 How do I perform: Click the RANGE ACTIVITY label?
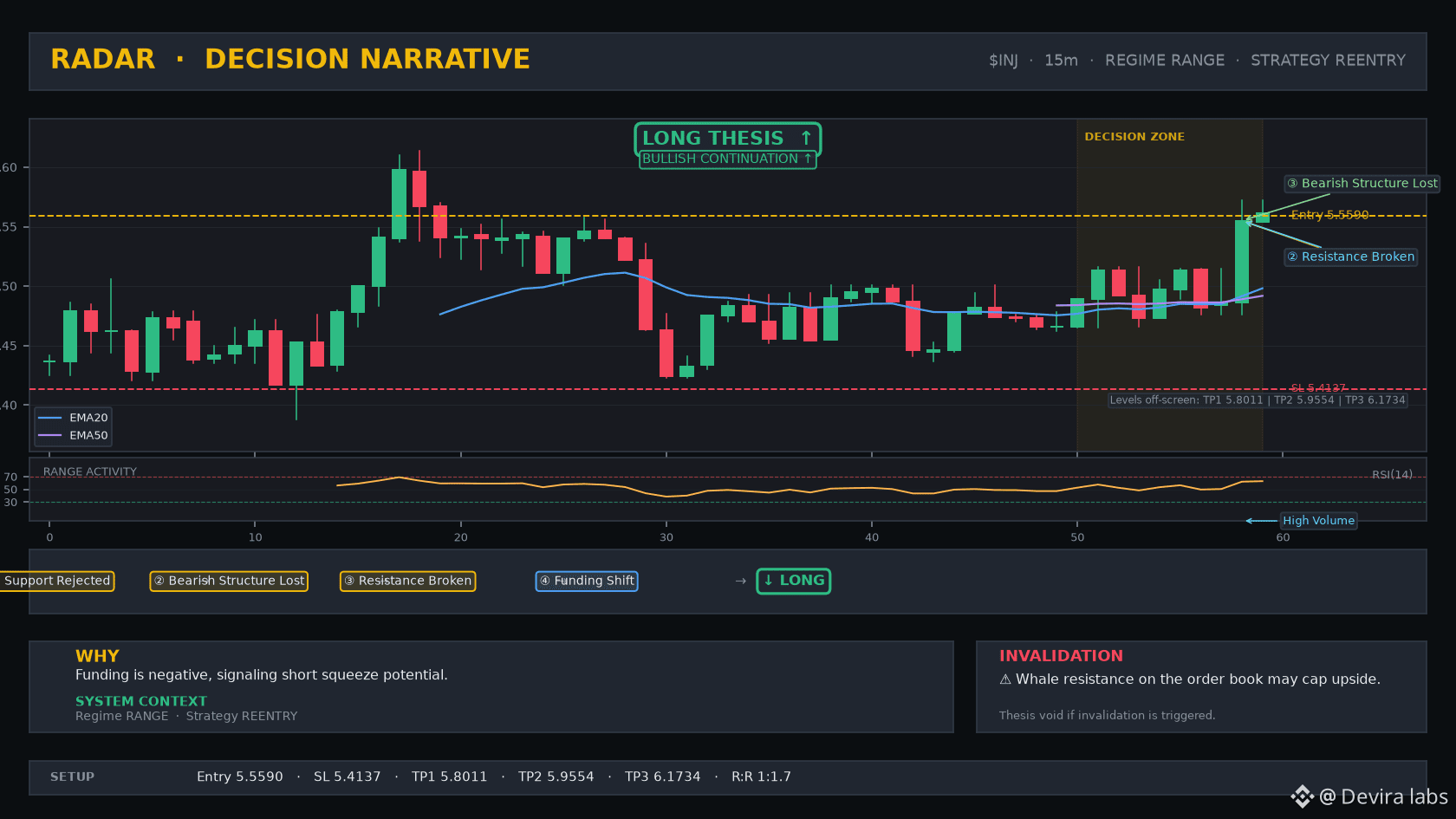[x=90, y=471]
